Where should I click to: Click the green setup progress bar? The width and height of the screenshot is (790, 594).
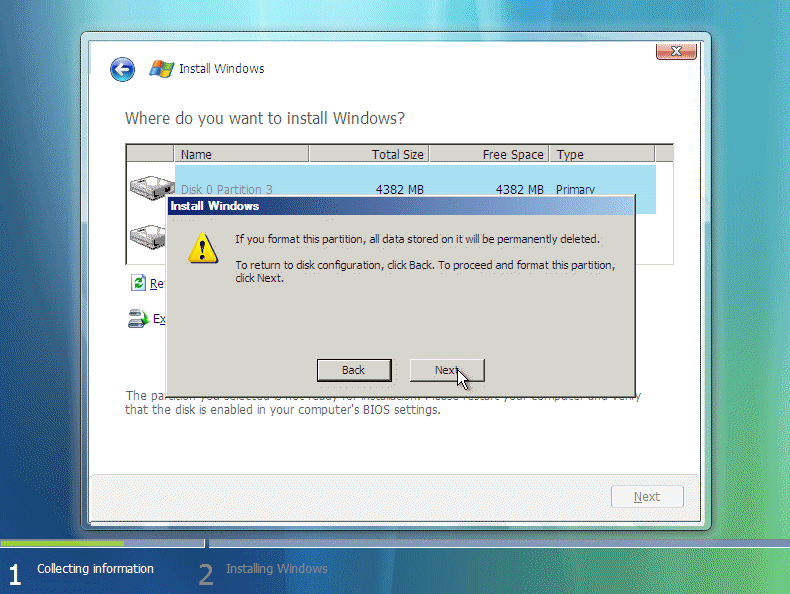click(x=62, y=543)
